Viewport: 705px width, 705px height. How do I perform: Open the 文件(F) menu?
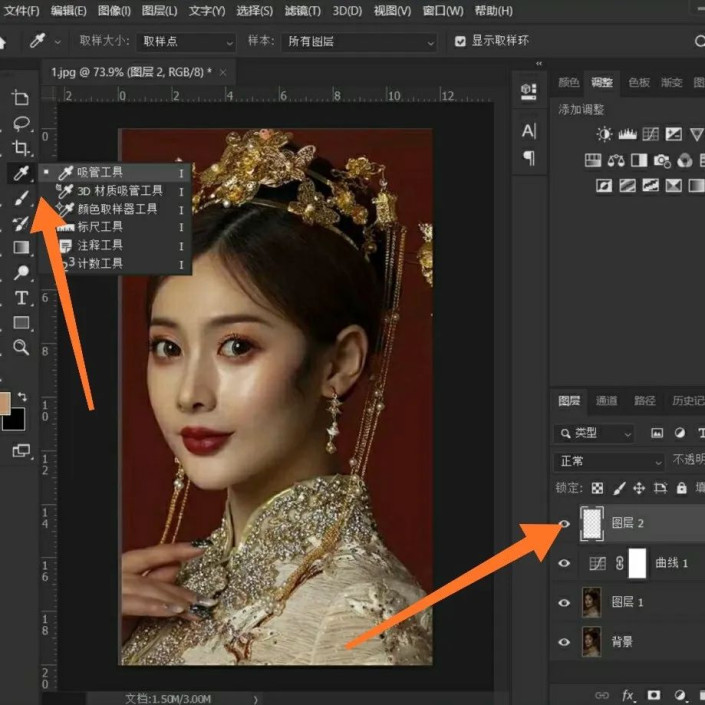tap(21, 10)
